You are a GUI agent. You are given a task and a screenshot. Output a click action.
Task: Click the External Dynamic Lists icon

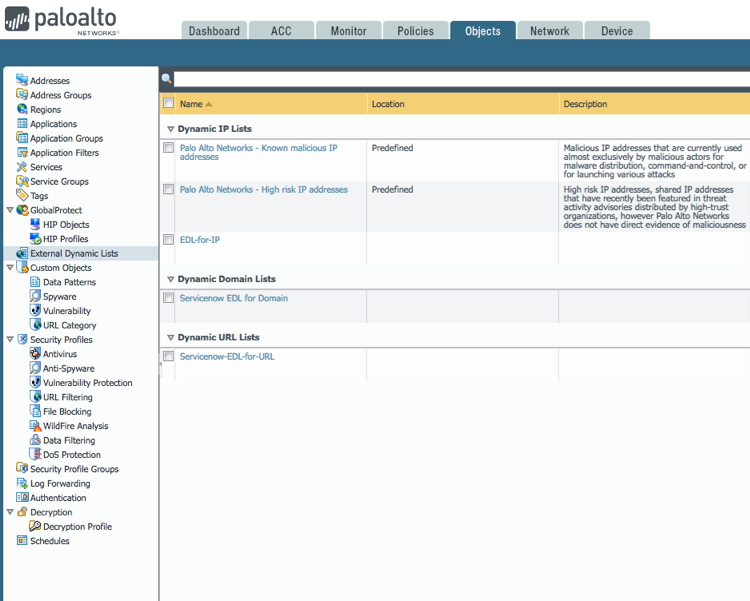coord(22,253)
